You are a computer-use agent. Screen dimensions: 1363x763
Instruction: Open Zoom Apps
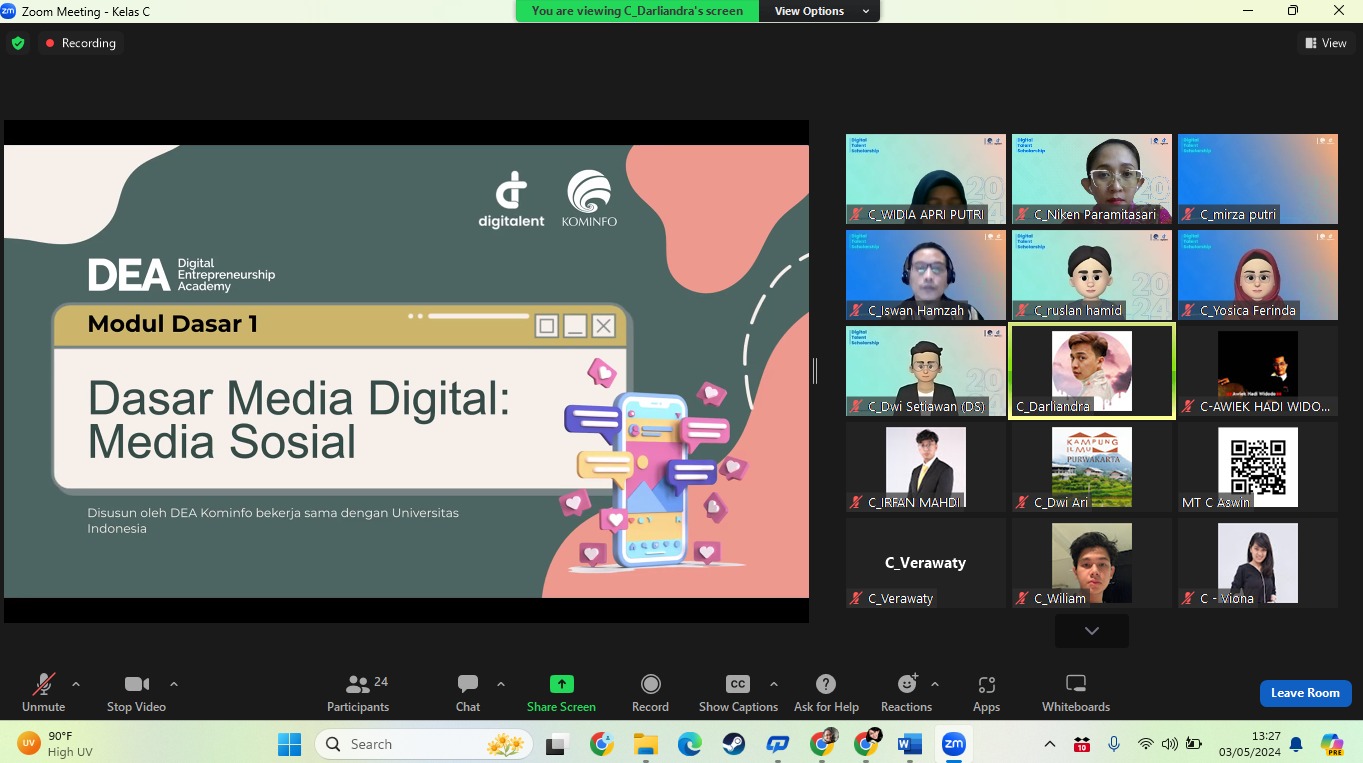tap(986, 691)
